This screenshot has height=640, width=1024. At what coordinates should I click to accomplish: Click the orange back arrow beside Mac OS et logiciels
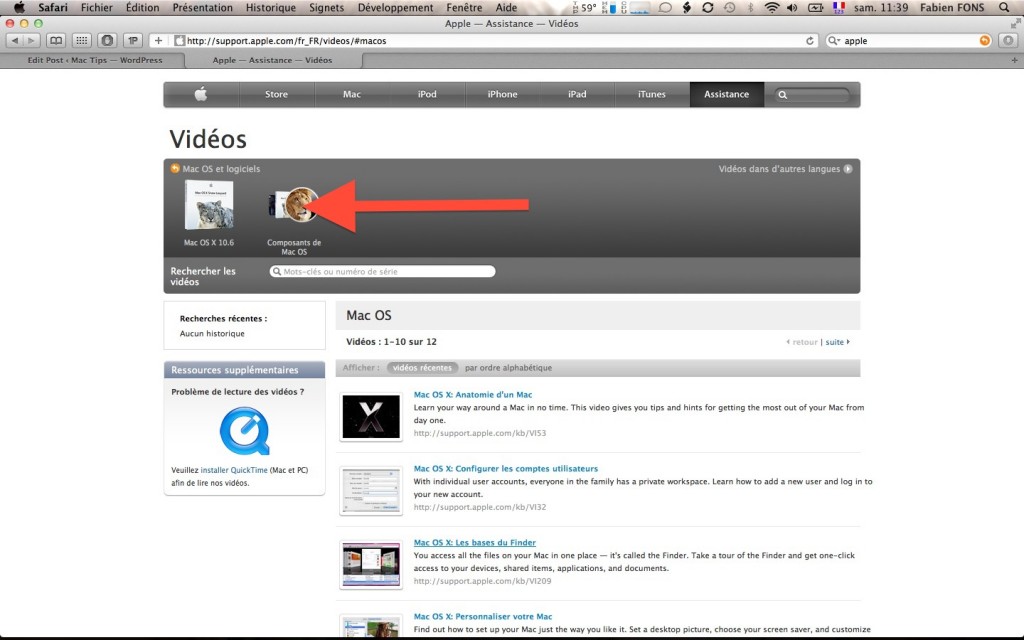click(174, 168)
